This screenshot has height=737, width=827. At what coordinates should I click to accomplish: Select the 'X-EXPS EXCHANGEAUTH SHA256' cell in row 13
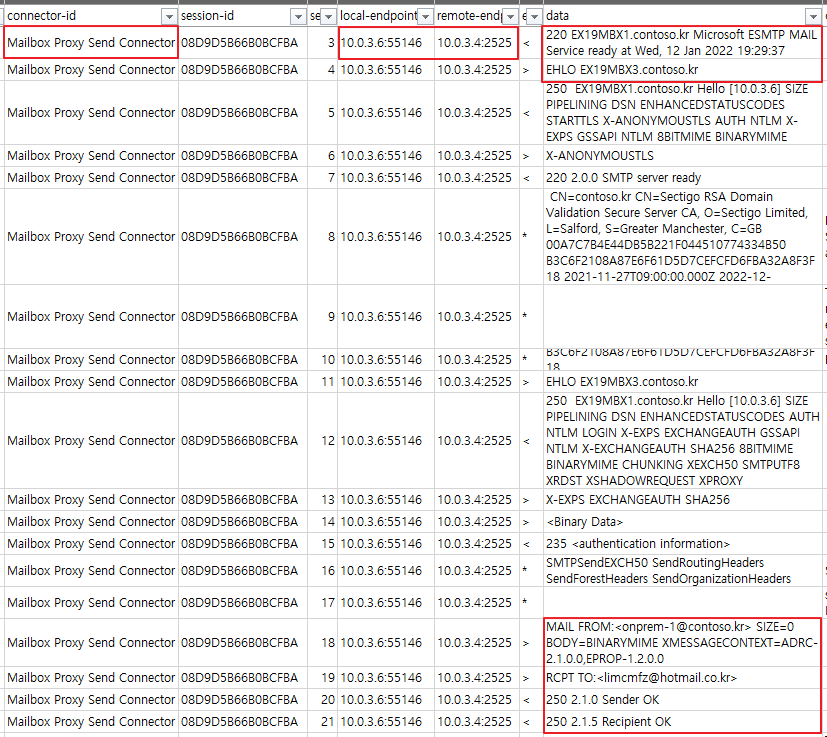(x=682, y=500)
